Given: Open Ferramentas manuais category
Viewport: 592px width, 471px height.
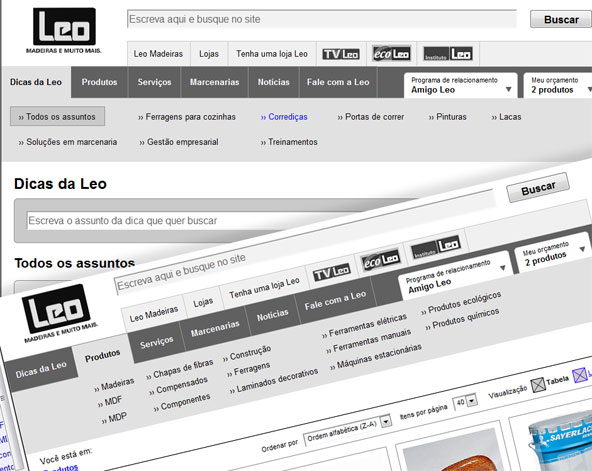Looking at the screenshot, I should [x=368, y=342].
